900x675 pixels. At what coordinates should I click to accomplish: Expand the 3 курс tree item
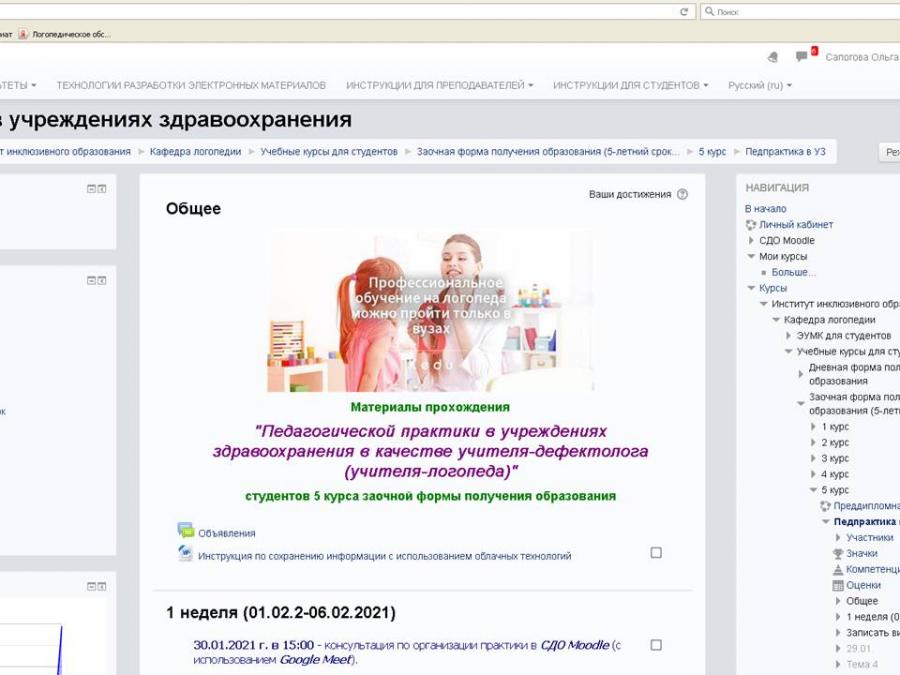813,458
